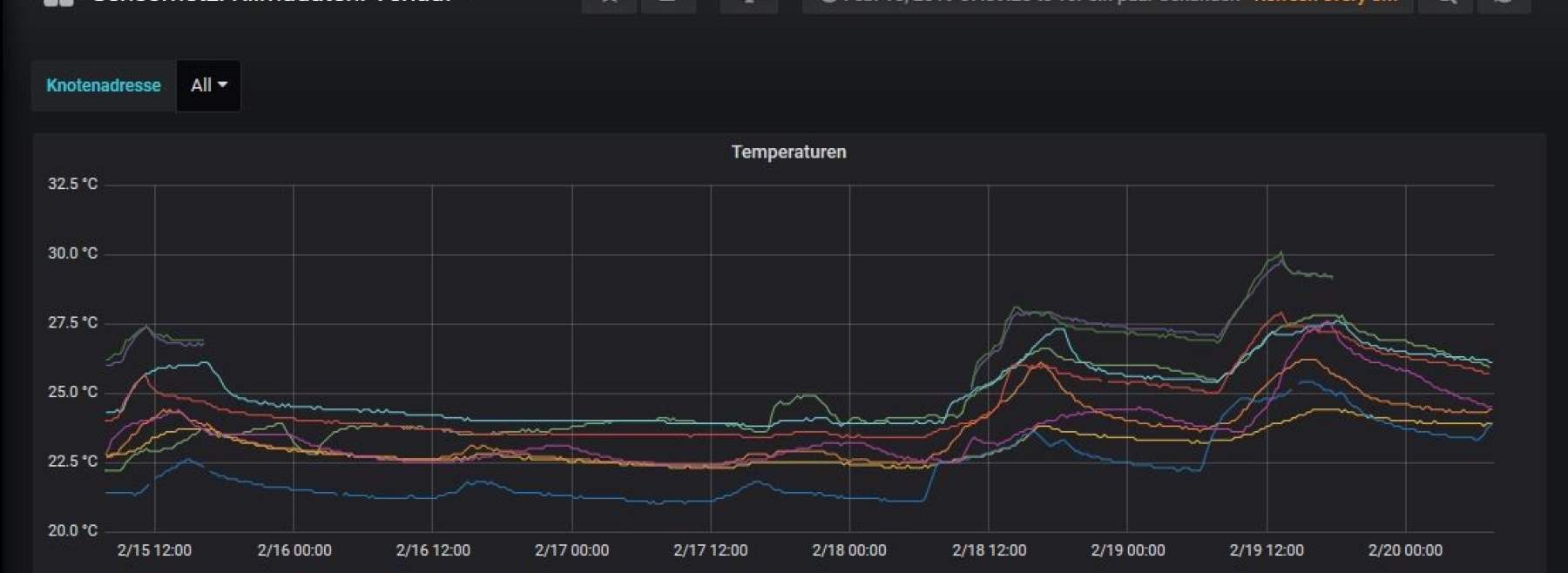Screen dimensions: 1568x573
Task: Click the 2/18 00:00 time axis label
Action: coord(849,550)
